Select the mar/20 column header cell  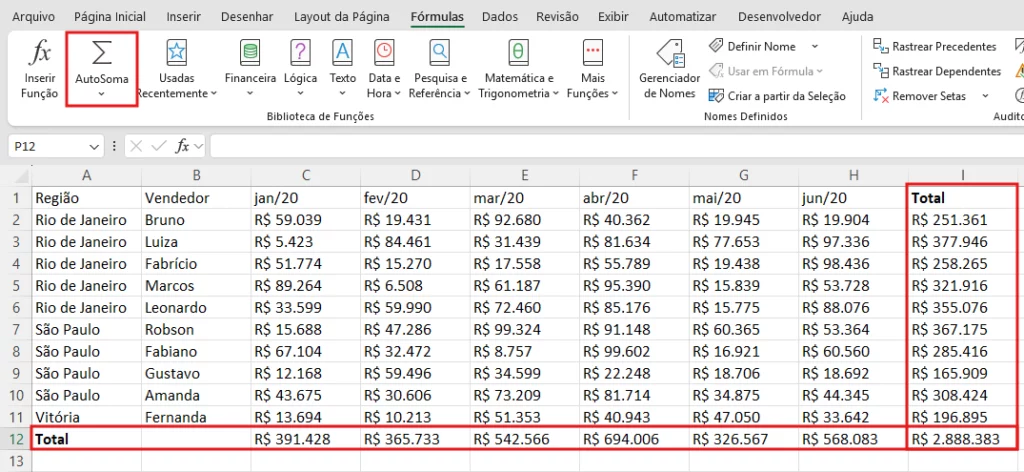pyautogui.click(x=524, y=198)
